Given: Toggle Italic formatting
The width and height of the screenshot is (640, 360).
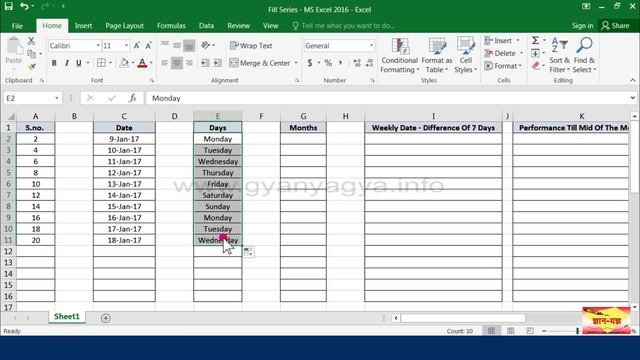Looking at the screenshot, I should click(67, 63).
